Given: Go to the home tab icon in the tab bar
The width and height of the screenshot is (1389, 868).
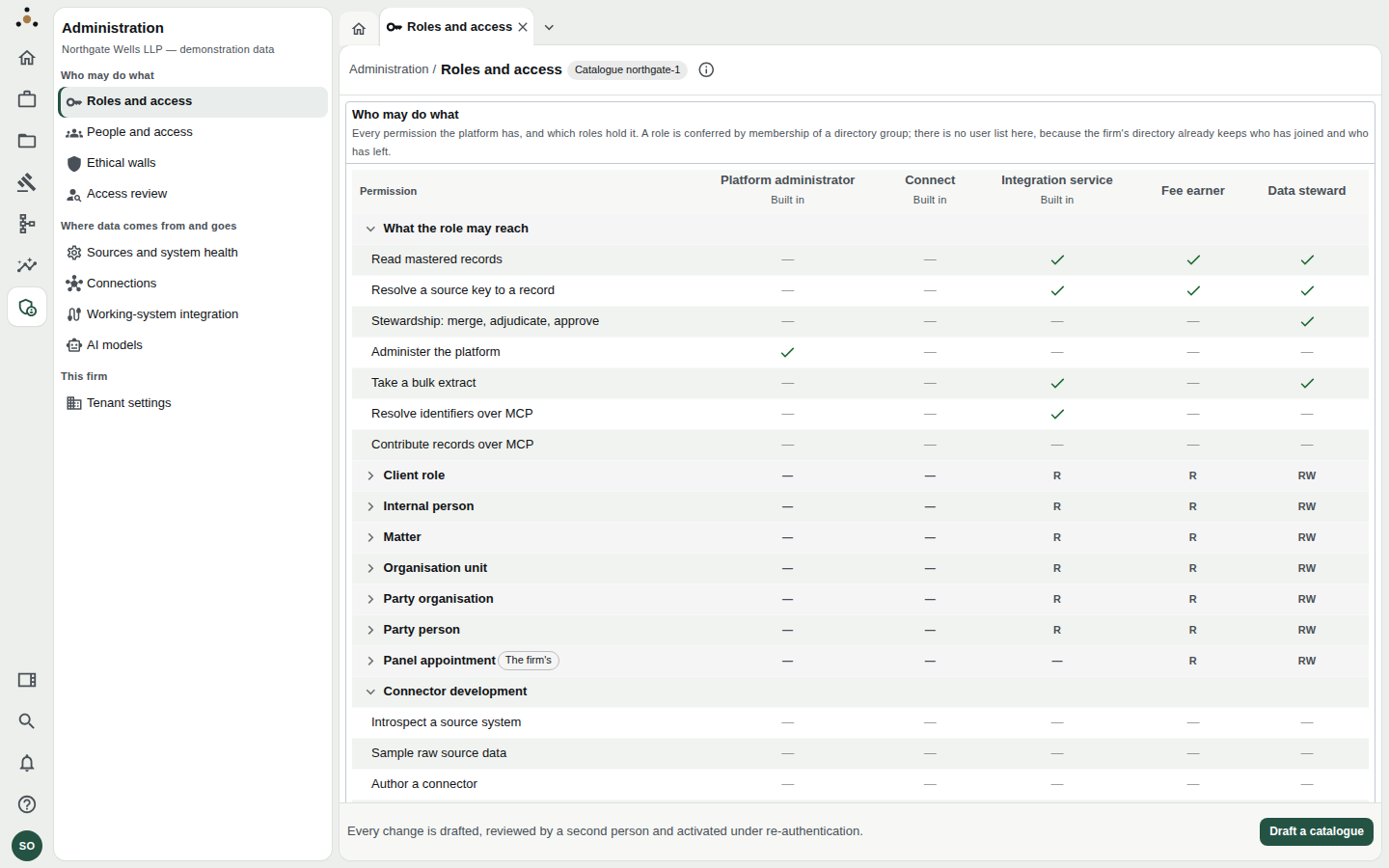Looking at the screenshot, I should pos(359,28).
